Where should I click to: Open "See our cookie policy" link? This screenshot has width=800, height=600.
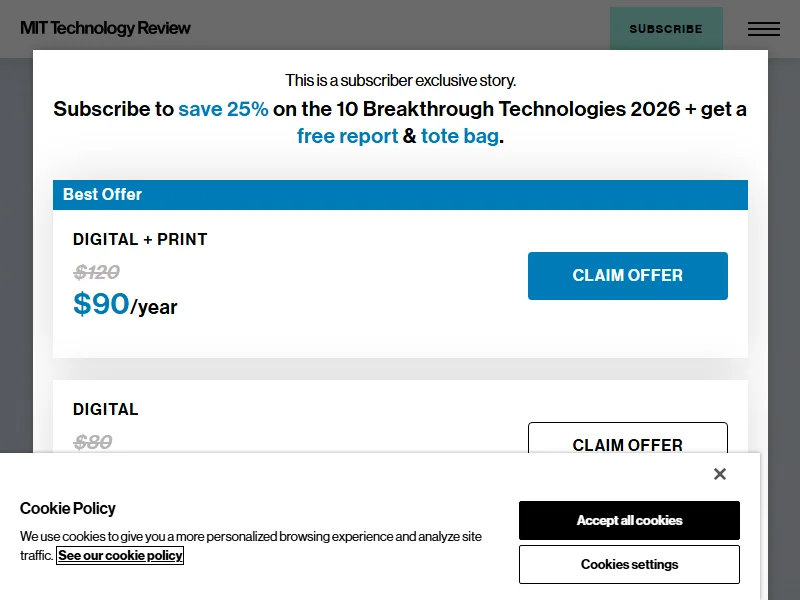click(120, 555)
